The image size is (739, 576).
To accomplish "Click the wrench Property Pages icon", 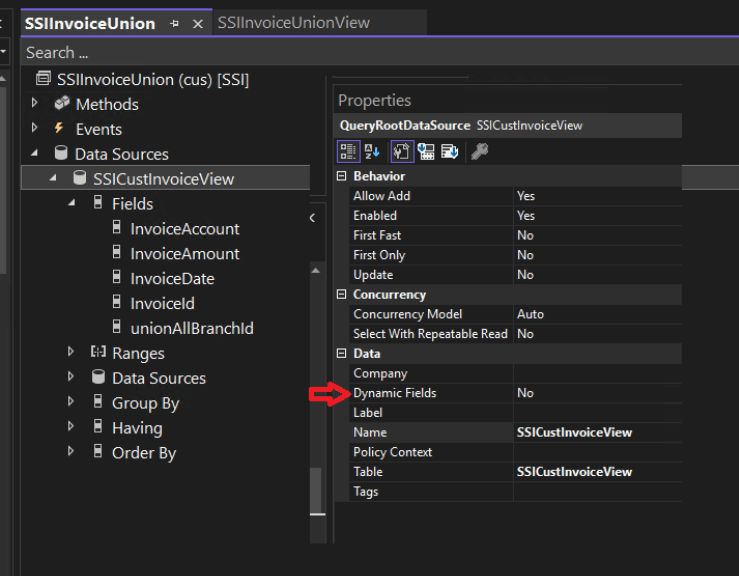I will 479,151.
